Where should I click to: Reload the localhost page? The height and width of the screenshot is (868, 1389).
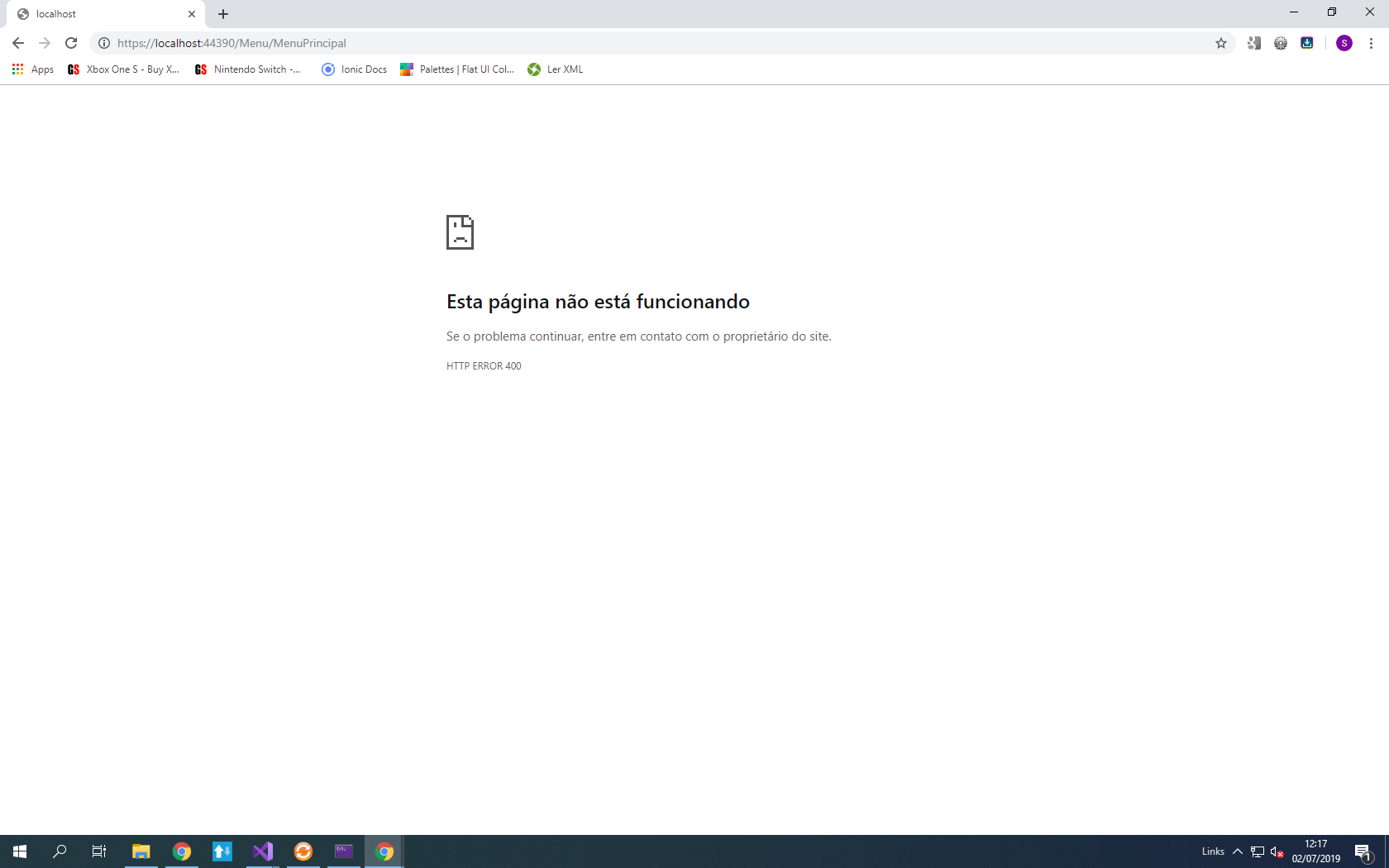[x=71, y=43]
